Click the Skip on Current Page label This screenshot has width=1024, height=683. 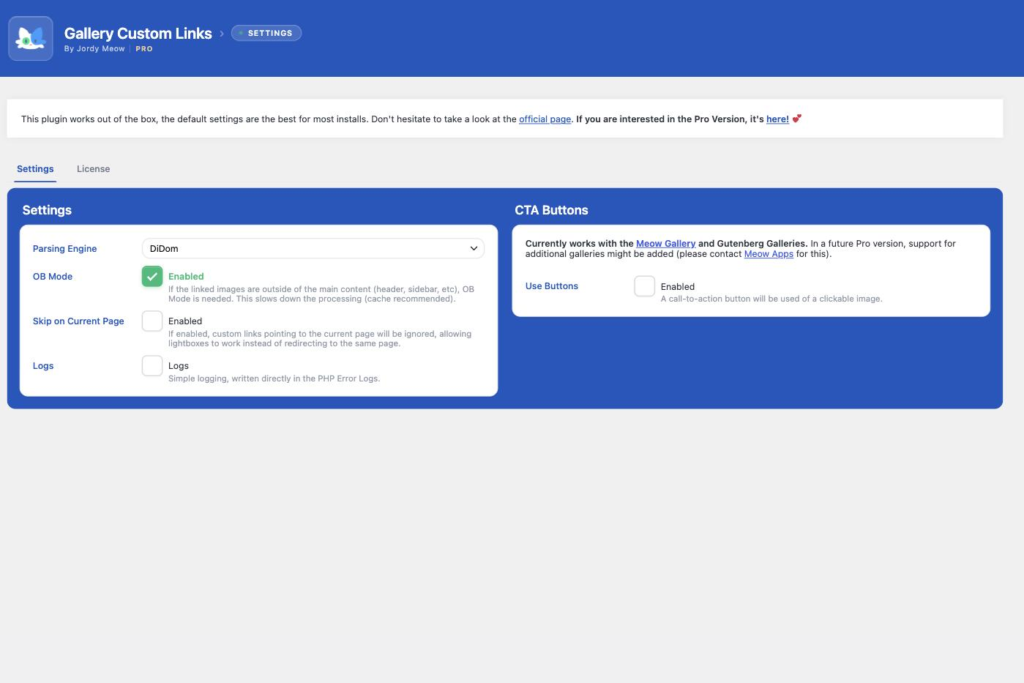78,321
